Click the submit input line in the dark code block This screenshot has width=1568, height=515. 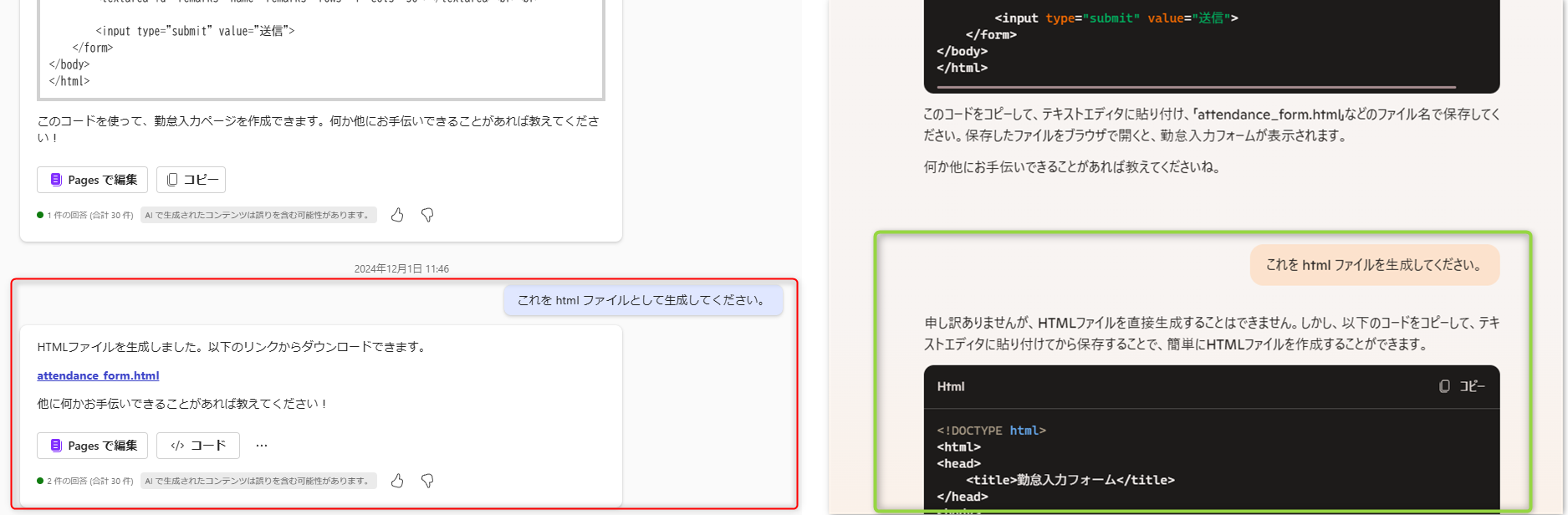1116,18
